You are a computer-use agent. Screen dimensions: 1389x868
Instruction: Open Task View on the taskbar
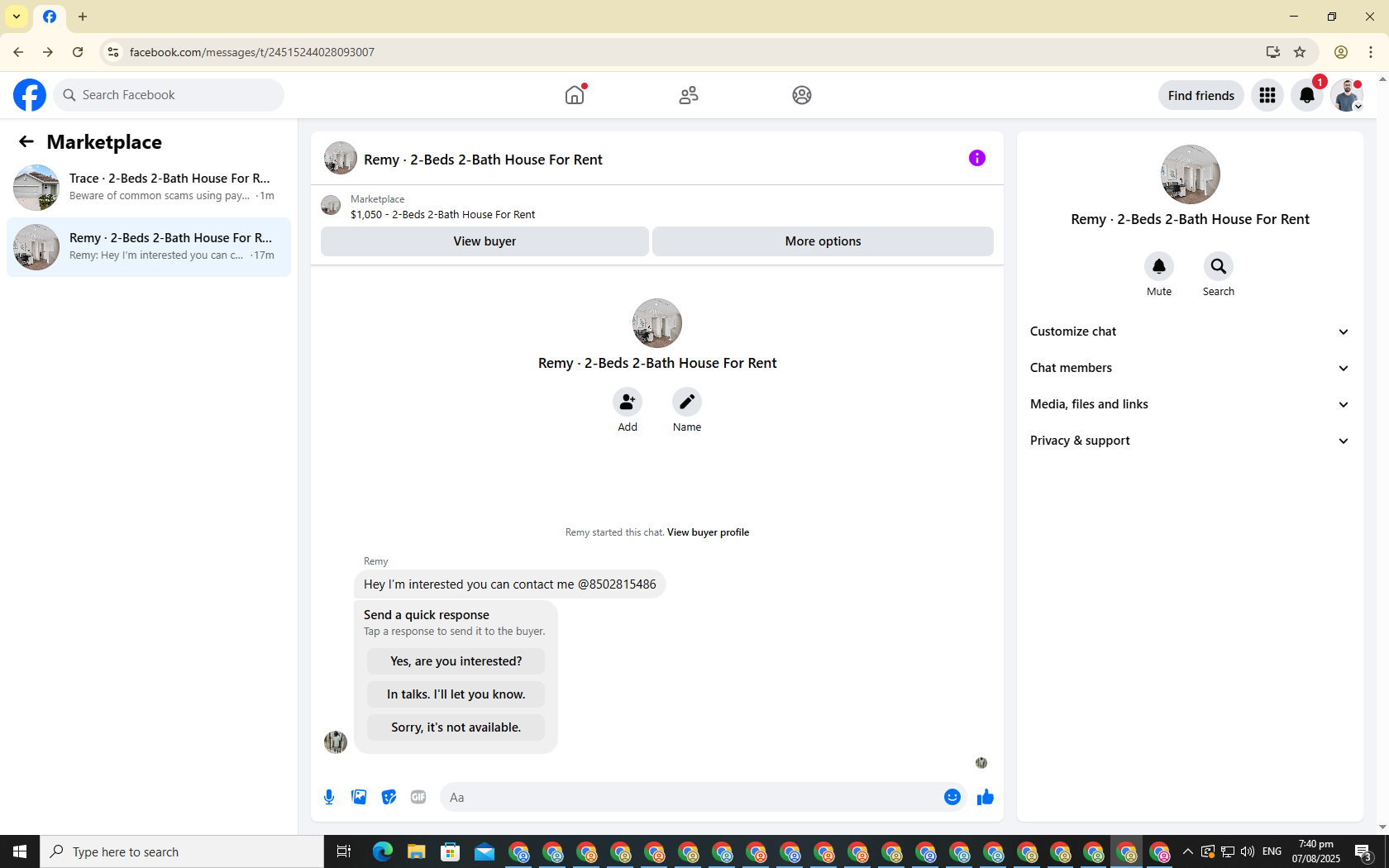point(344,851)
